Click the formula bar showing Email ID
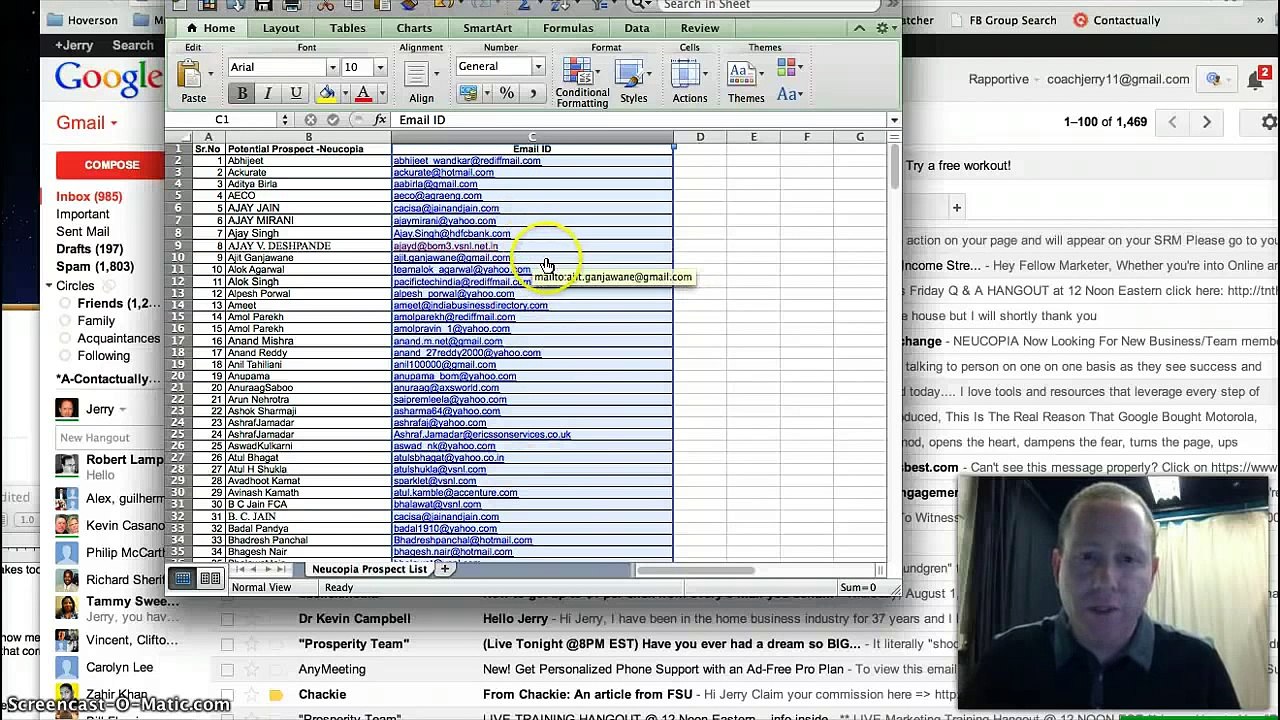 640,120
